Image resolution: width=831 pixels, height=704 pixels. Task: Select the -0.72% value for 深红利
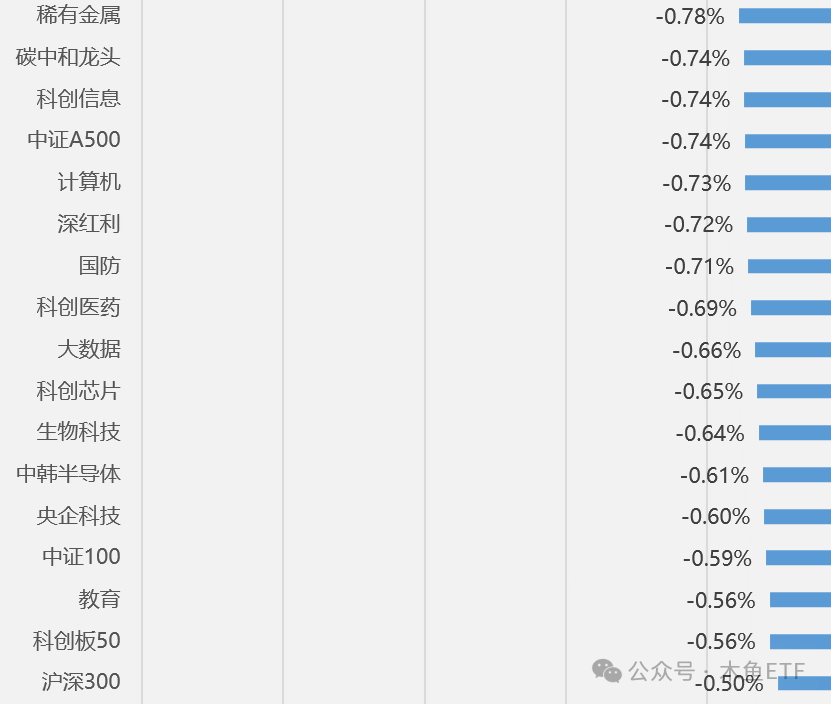[699, 225]
